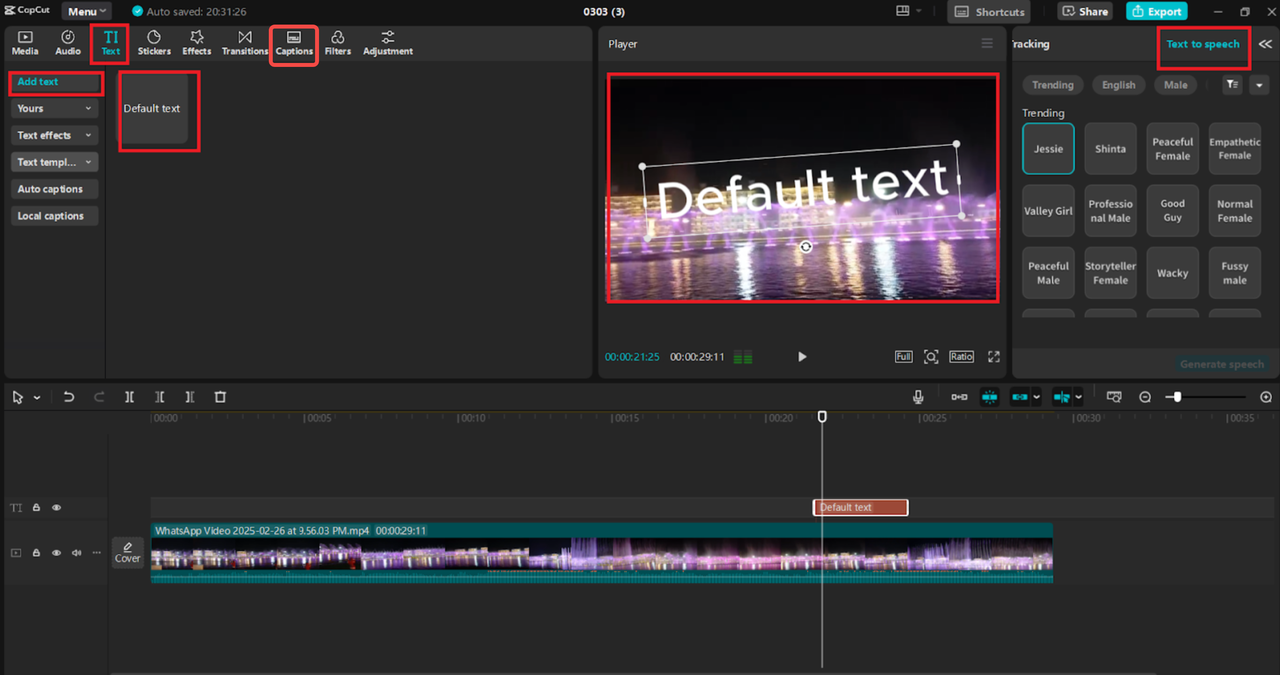The image size is (1280, 675).
Task: Click the Share button
Action: point(1086,11)
